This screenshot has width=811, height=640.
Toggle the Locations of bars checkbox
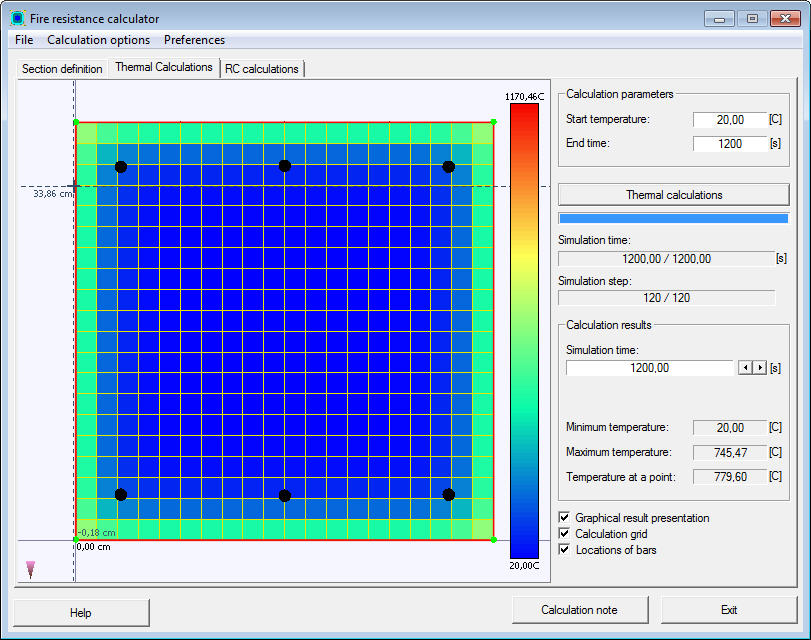point(564,549)
